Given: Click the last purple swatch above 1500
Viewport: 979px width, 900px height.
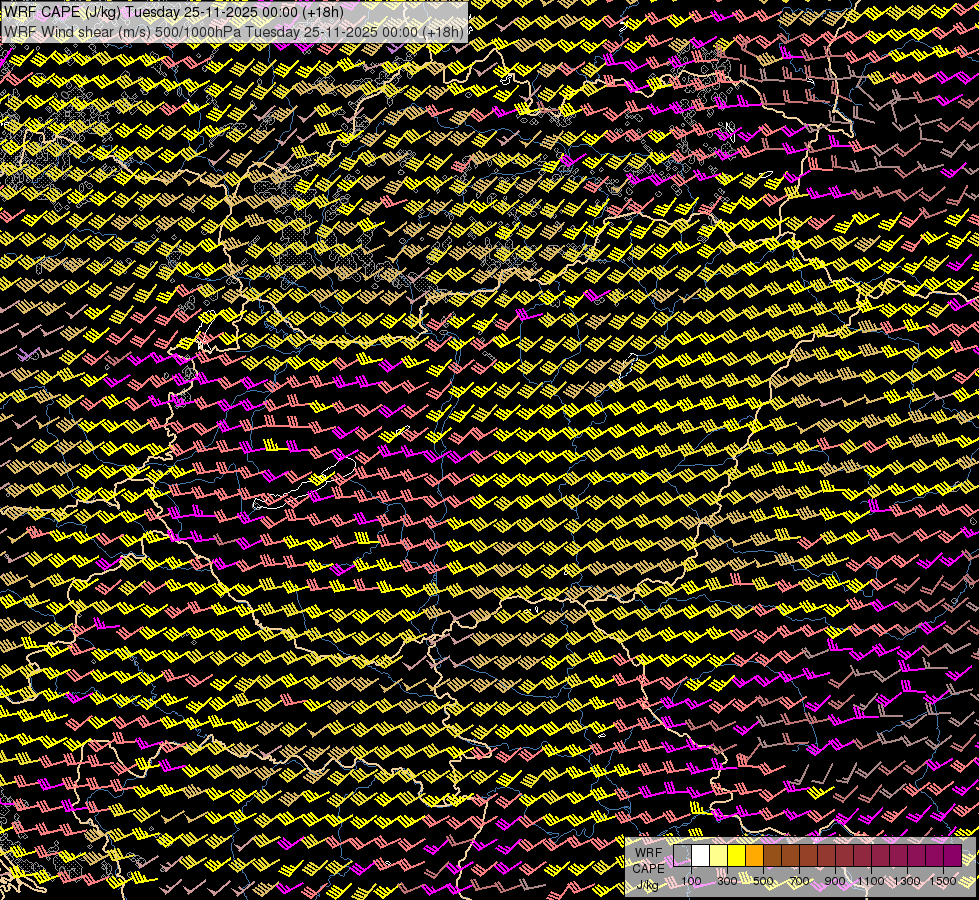Looking at the screenshot, I should click(x=953, y=856).
